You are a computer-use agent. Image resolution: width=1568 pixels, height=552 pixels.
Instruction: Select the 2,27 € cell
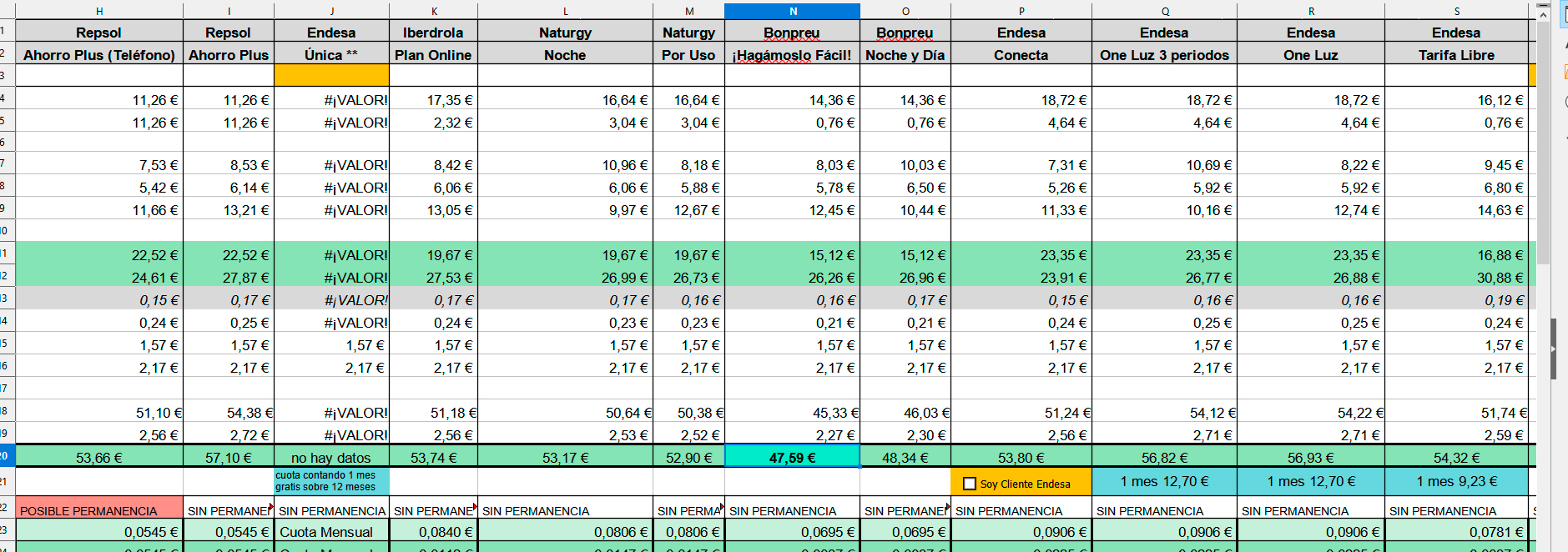click(x=793, y=434)
